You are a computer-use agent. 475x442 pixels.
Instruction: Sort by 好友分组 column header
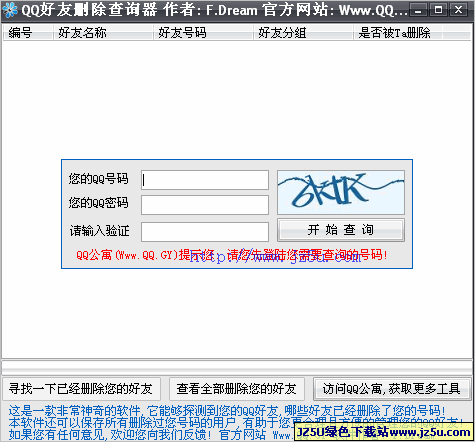point(303,33)
